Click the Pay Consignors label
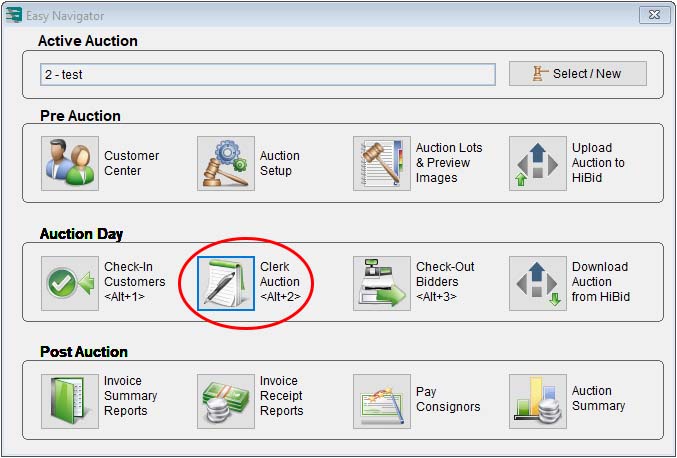677x458 pixels. point(448,399)
